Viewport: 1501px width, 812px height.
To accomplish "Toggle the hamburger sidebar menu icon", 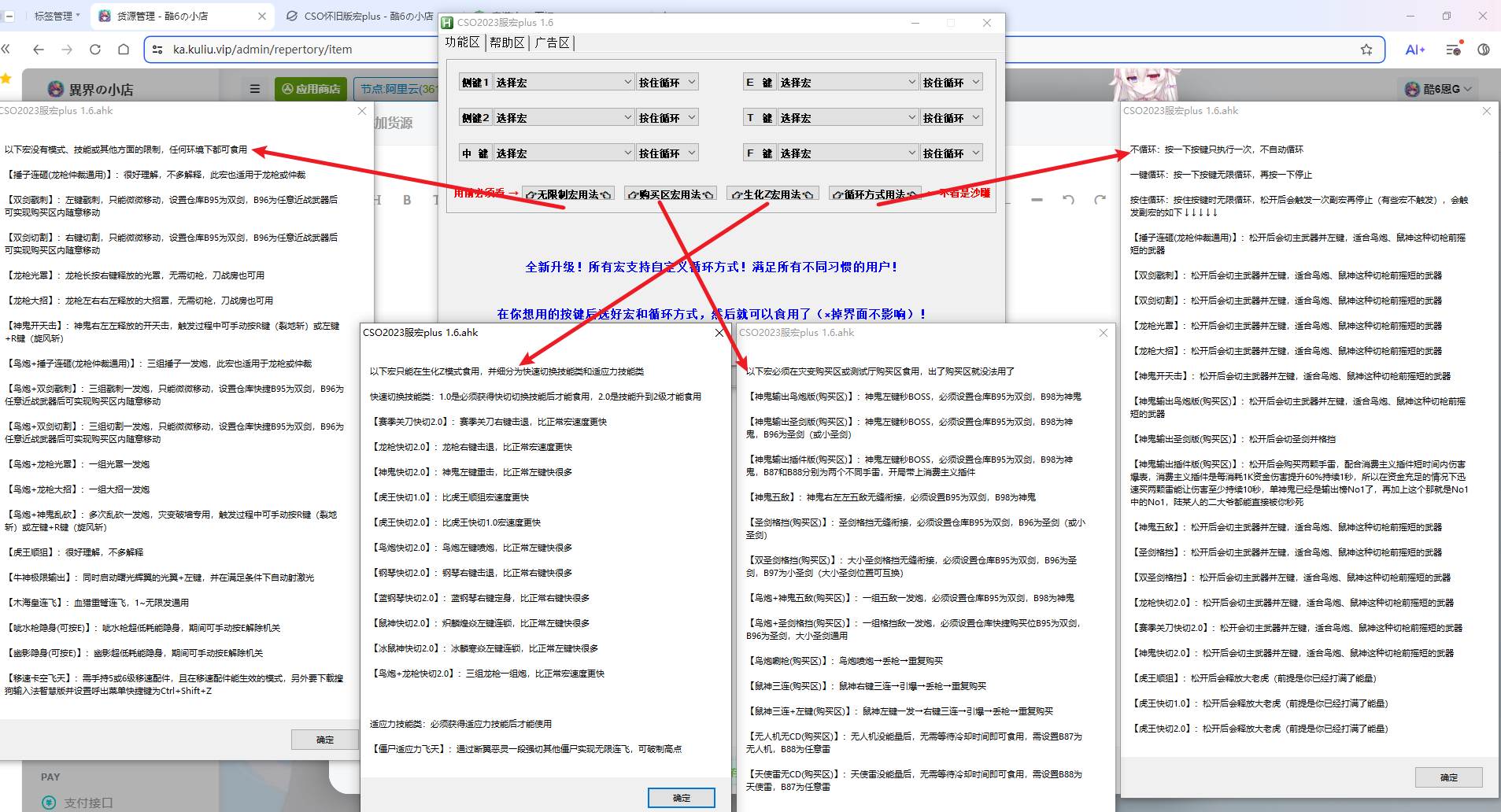I will click(254, 89).
